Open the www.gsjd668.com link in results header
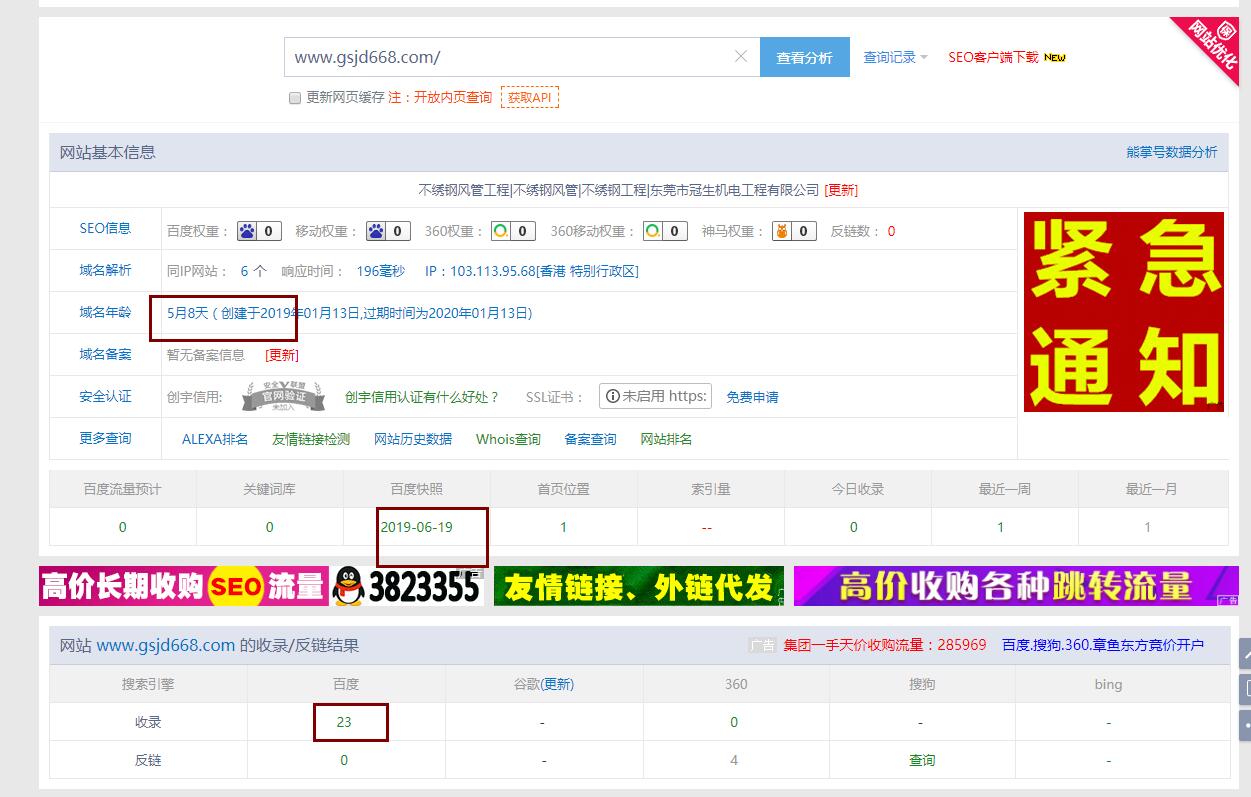1251x797 pixels. coord(166,645)
